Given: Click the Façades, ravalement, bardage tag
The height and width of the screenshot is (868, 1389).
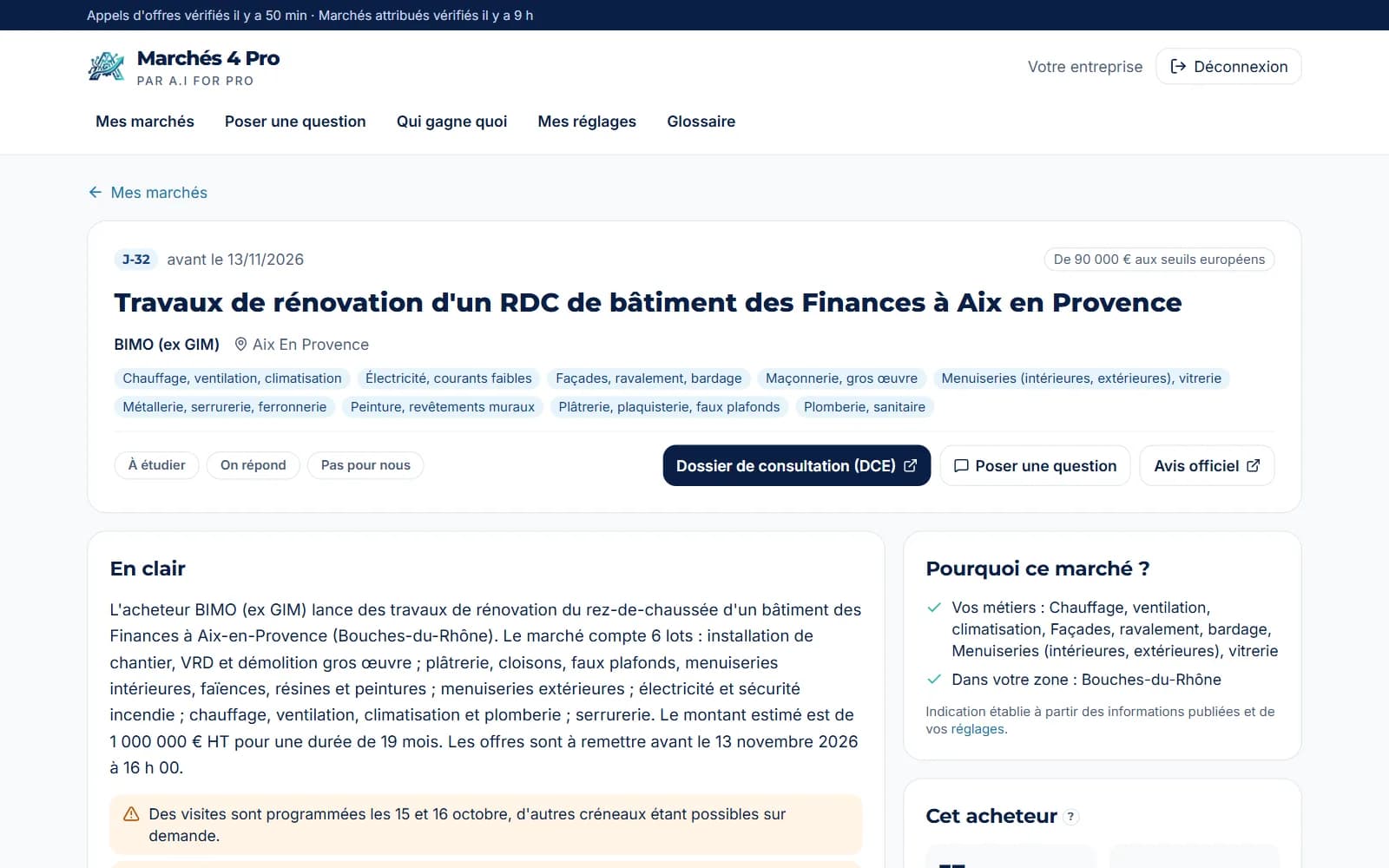Looking at the screenshot, I should tap(648, 378).
